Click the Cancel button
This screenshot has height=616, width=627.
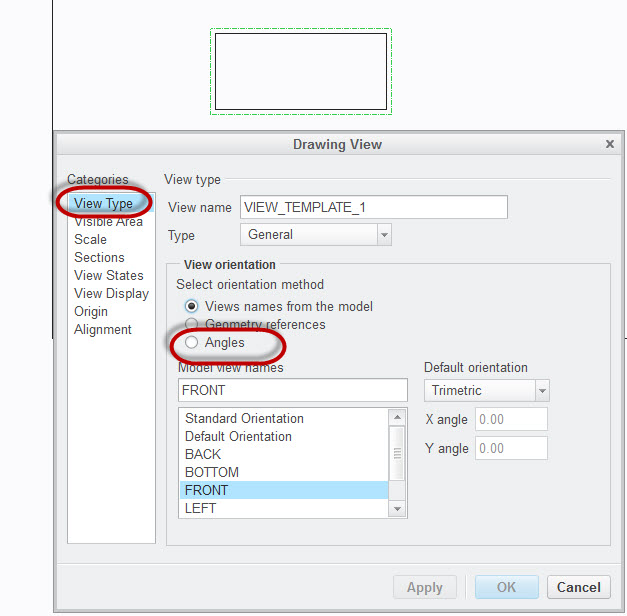(578, 587)
